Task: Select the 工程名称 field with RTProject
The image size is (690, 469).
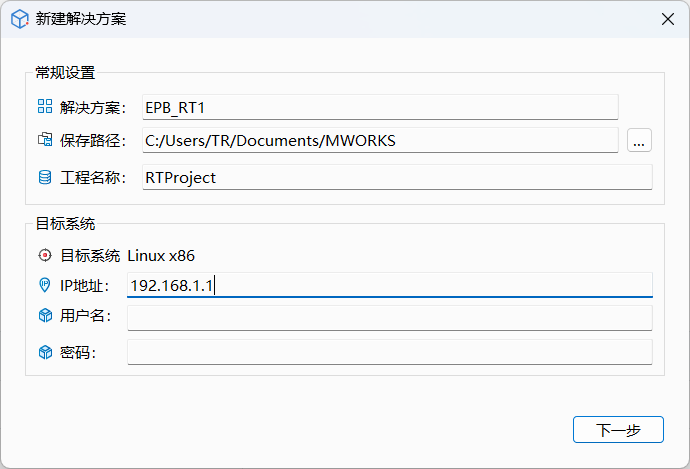Action: [x=397, y=177]
